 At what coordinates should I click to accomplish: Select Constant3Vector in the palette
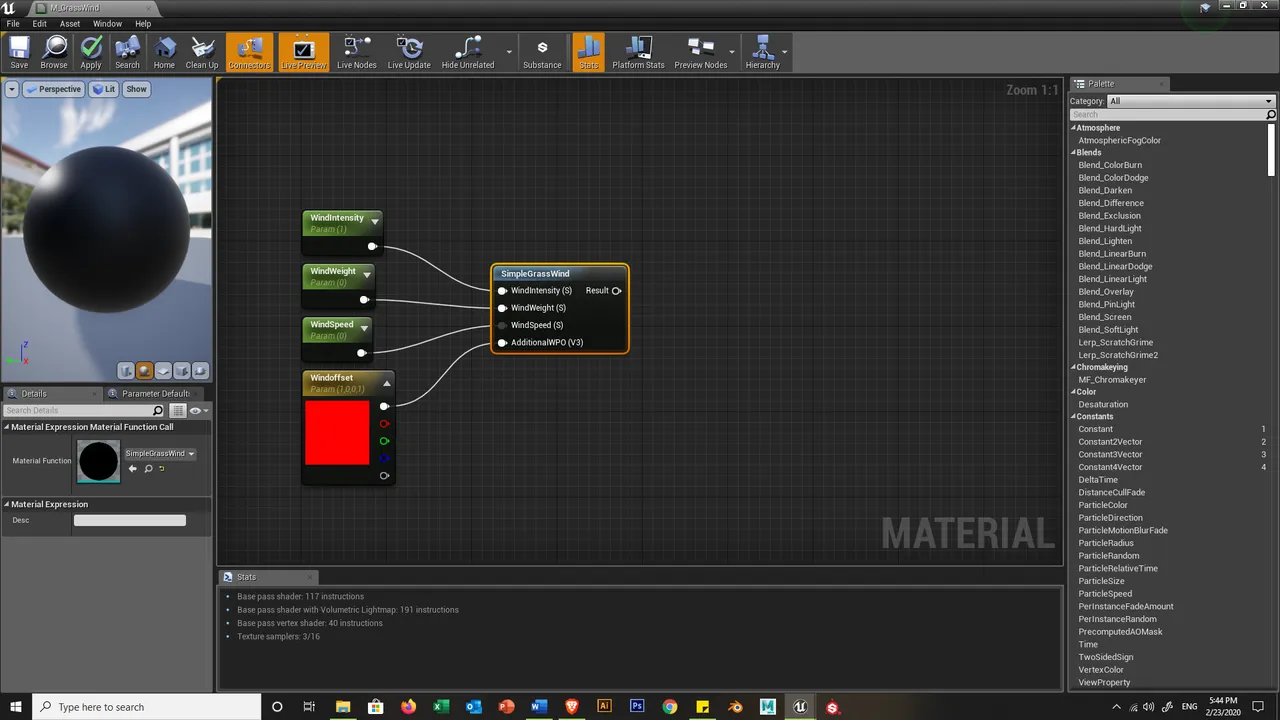click(x=1110, y=454)
